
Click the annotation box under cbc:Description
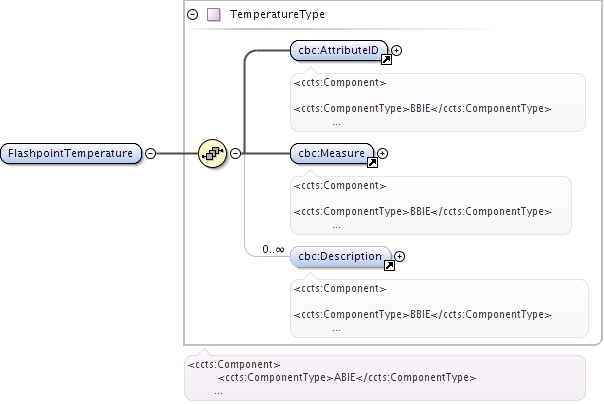(x=440, y=308)
